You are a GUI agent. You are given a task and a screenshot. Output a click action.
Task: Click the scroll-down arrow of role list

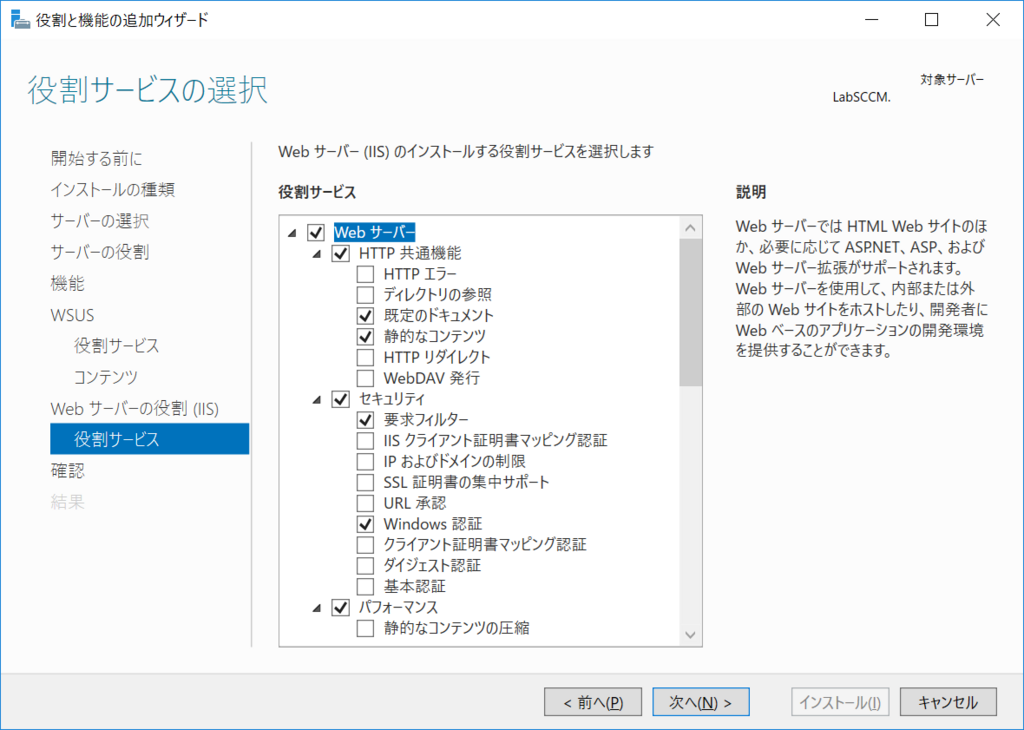pyautogui.click(x=690, y=635)
